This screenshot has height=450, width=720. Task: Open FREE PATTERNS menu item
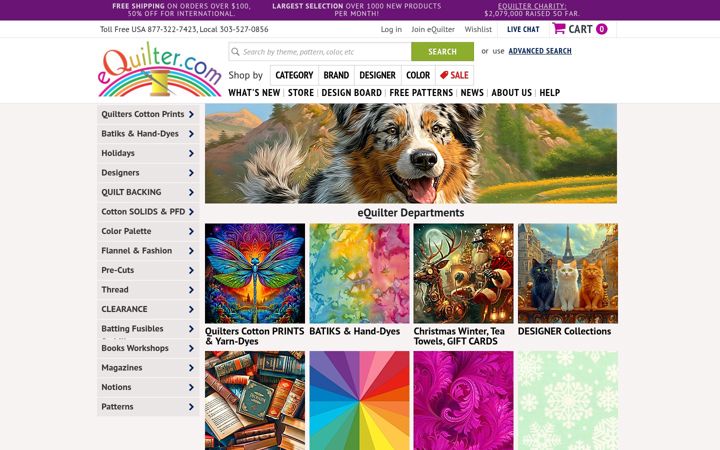click(x=421, y=93)
